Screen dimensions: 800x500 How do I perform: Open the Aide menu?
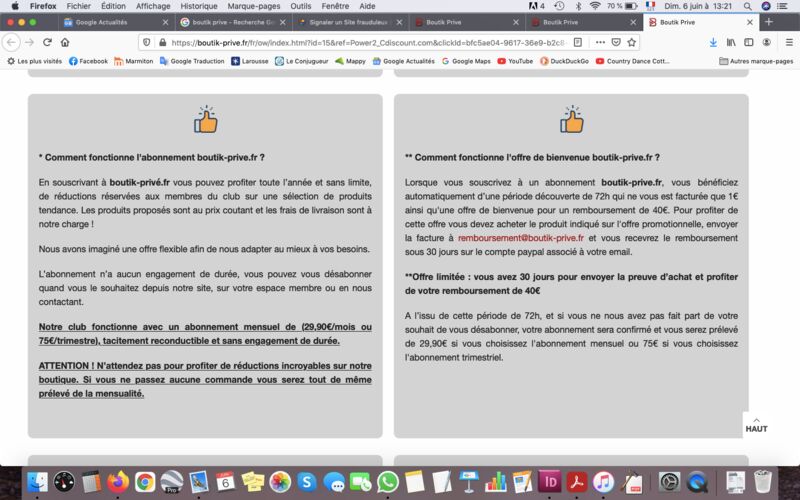tap(367, 6)
